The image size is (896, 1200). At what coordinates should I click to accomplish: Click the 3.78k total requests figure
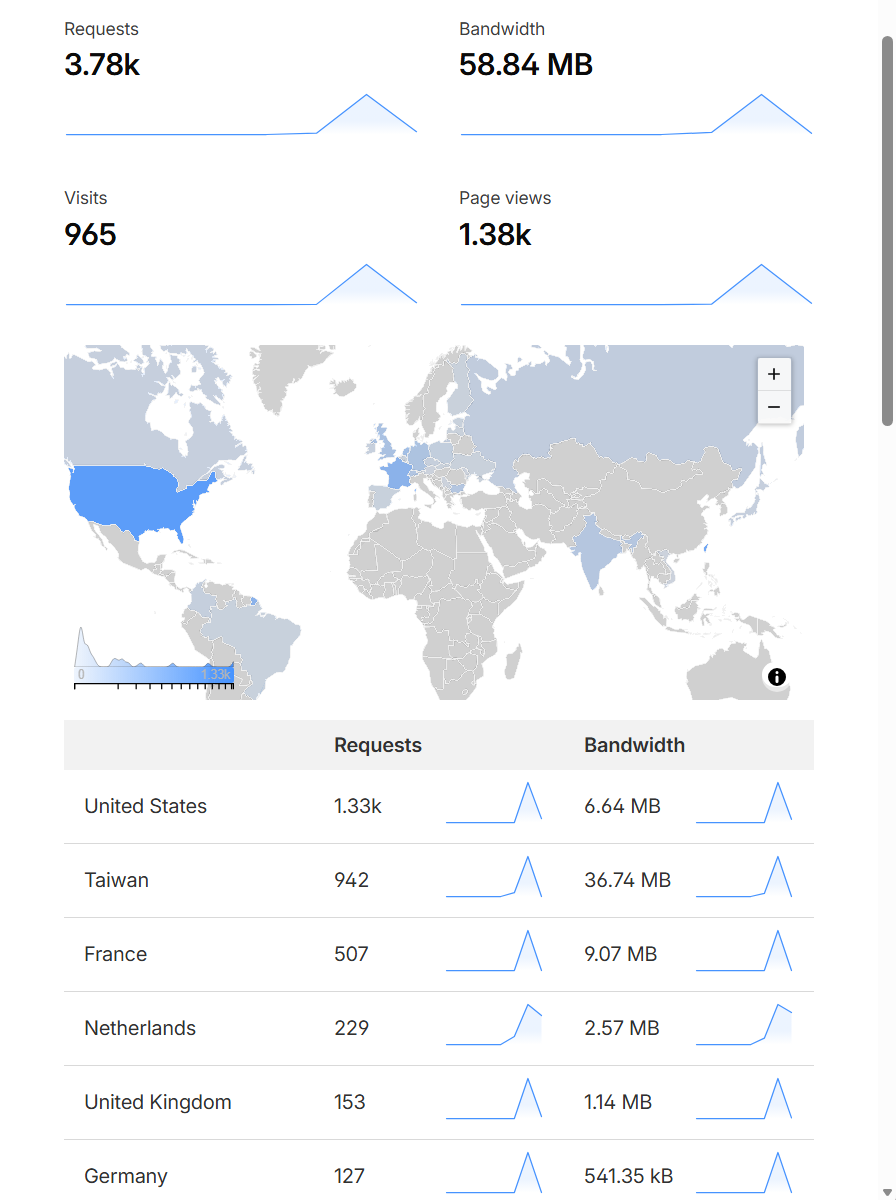click(102, 65)
